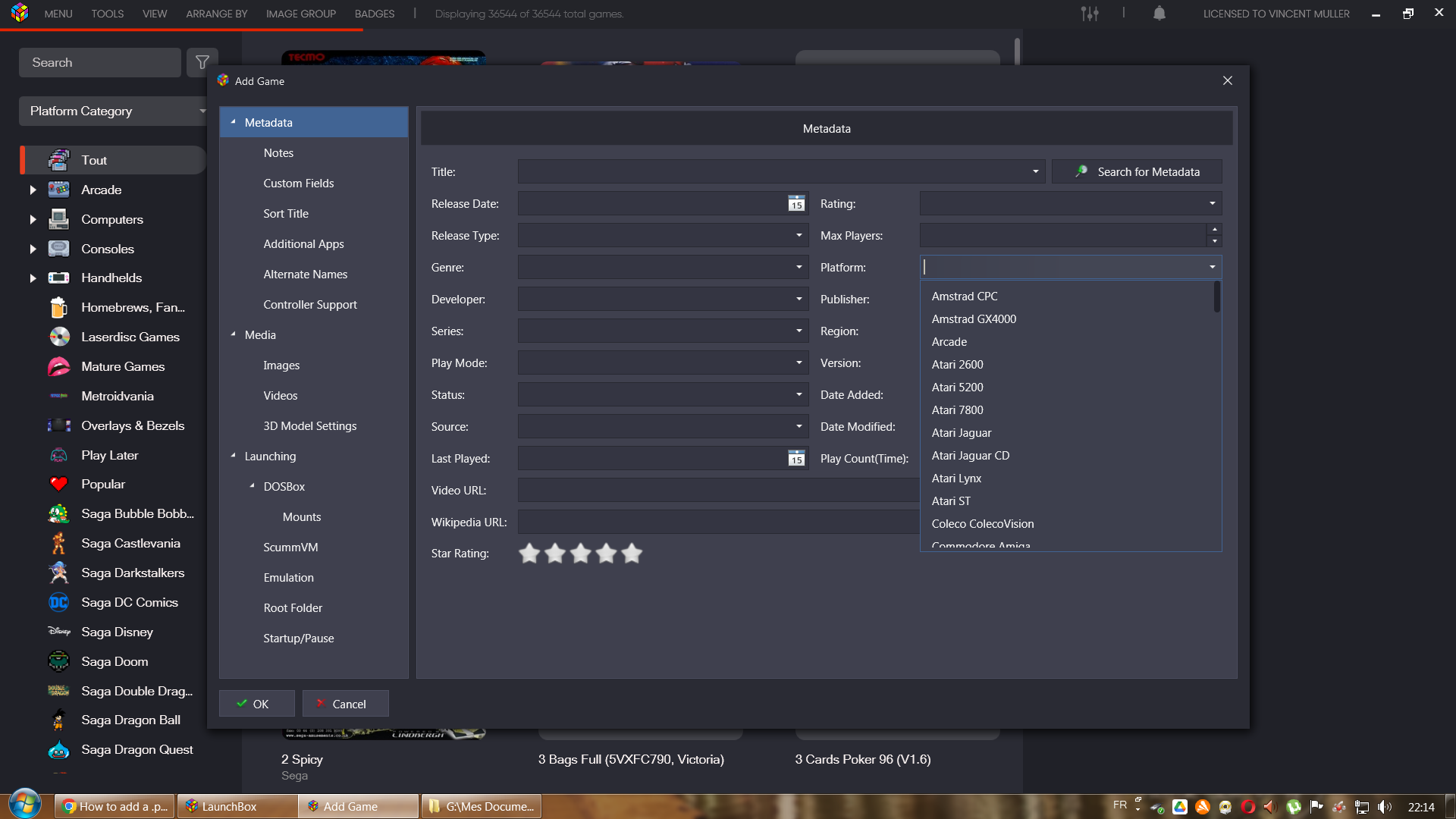
Task: Open the TOOLS menu
Action: click(x=108, y=14)
